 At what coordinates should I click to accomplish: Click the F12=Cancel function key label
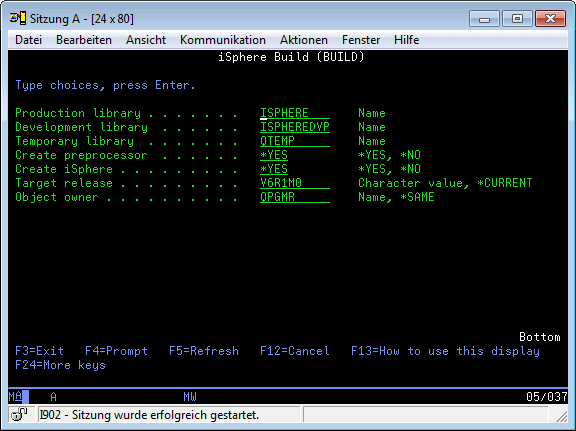[295, 351]
